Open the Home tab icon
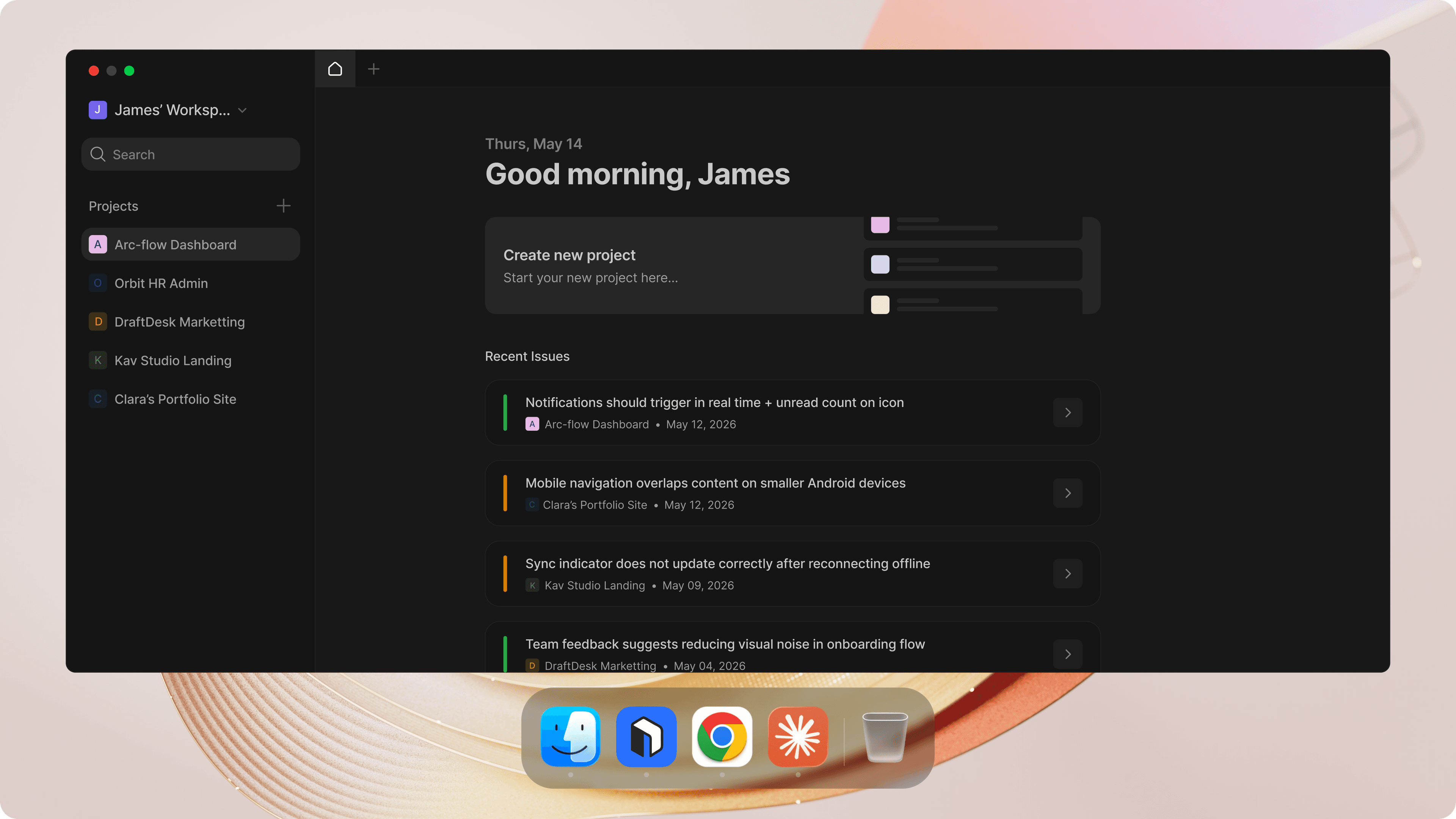Image resolution: width=1456 pixels, height=819 pixels. click(334, 69)
